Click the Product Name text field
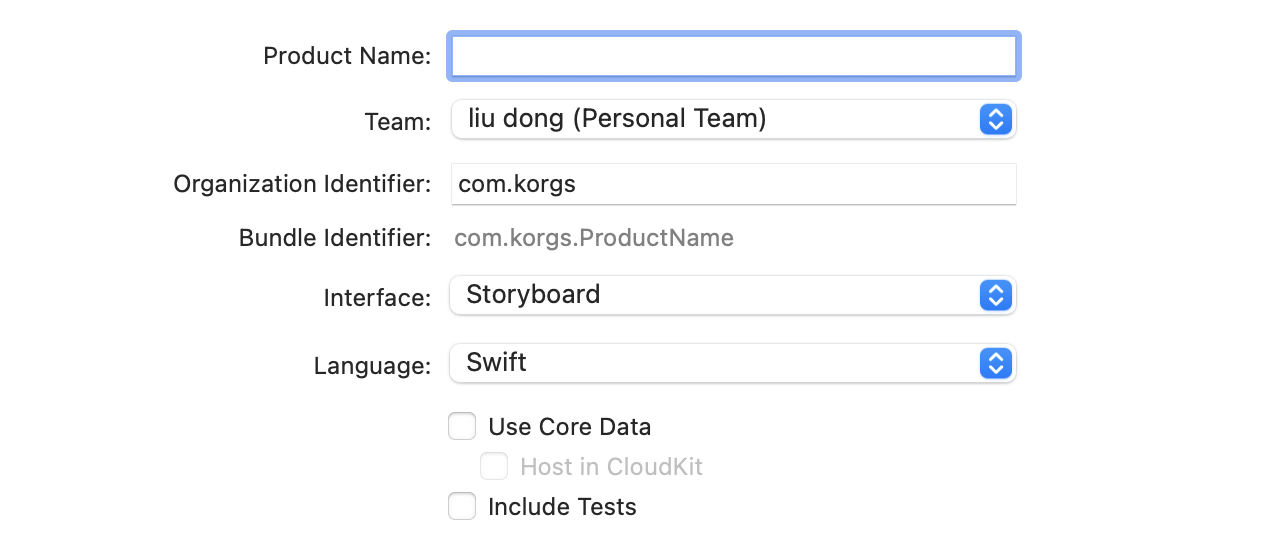Viewport: 1280px width, 560px height. [x=734, y=56]
